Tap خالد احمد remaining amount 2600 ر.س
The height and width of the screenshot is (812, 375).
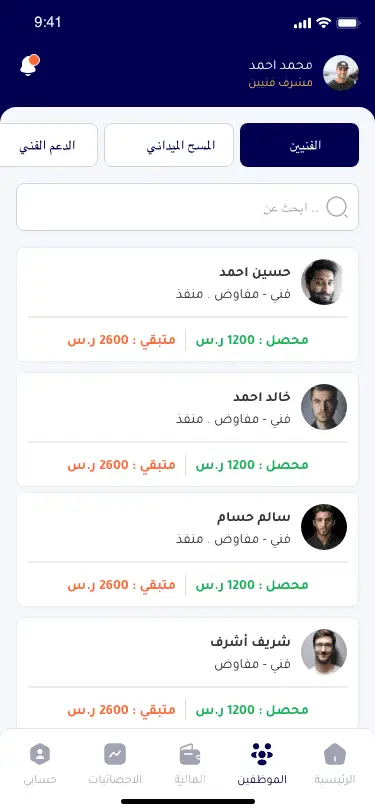click(121, 465)
